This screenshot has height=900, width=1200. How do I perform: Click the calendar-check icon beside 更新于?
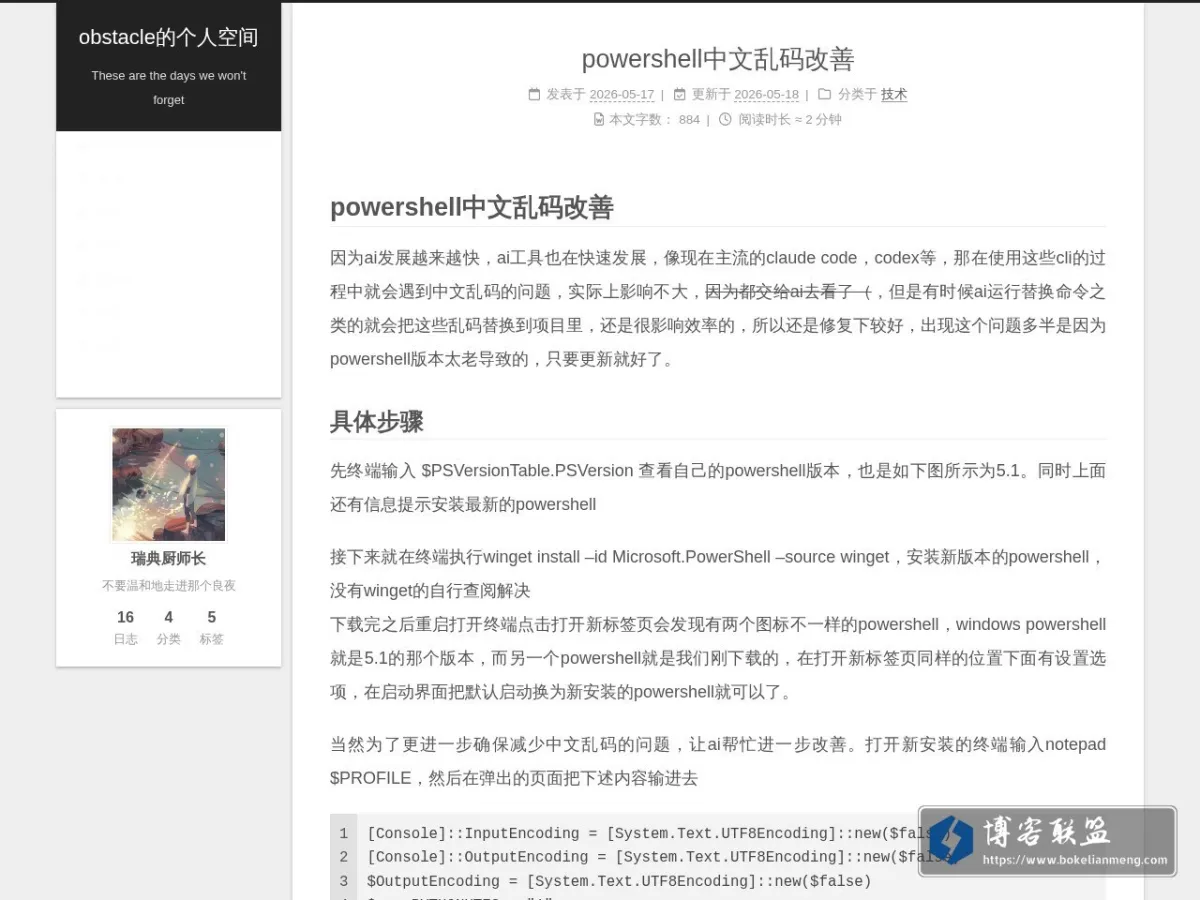tap(680, 94)
